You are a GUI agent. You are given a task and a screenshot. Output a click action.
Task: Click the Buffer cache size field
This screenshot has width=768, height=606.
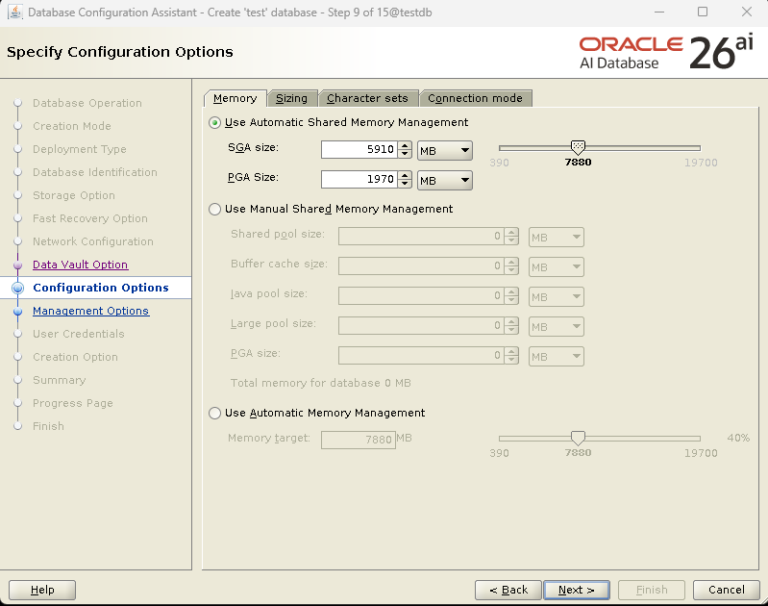[x=421, y=266]
